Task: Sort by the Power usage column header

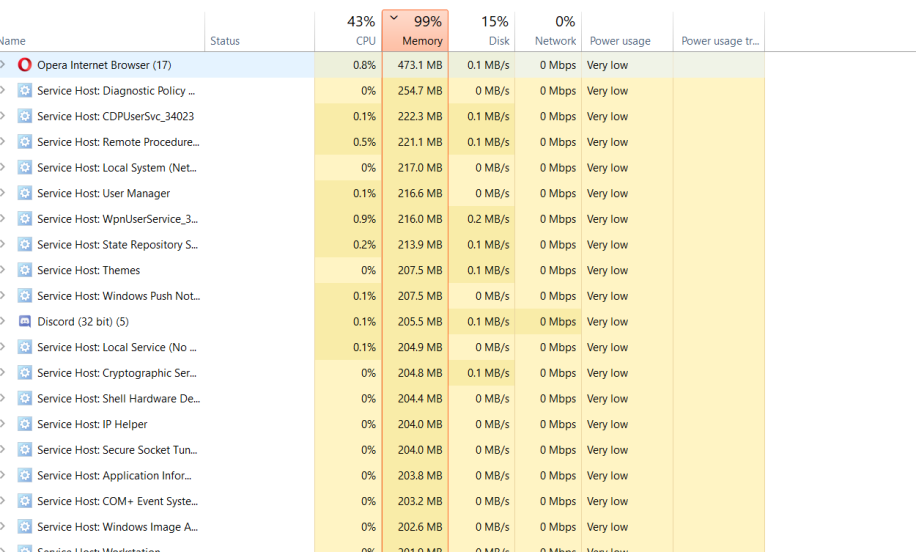Action: coord(627,30)
